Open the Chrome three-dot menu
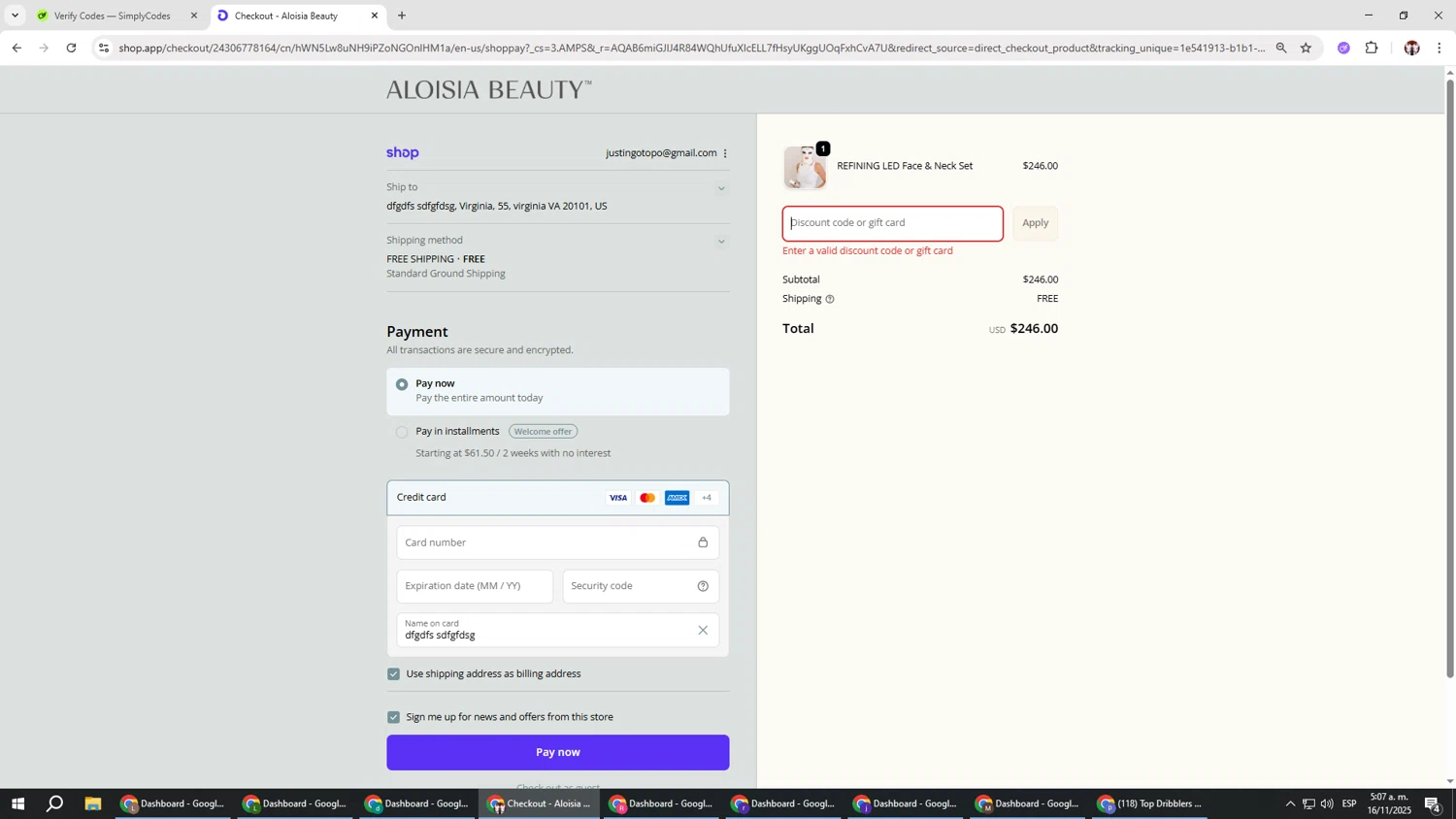 click(x=1439, y=48)
